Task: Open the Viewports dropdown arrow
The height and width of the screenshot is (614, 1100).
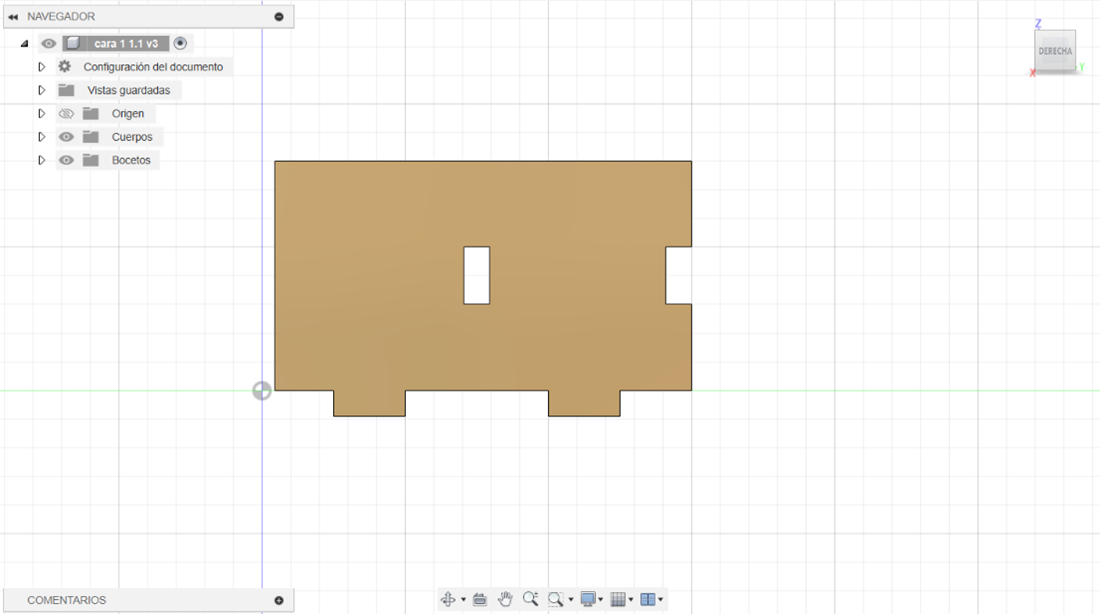Action: (x=661, y=600)
